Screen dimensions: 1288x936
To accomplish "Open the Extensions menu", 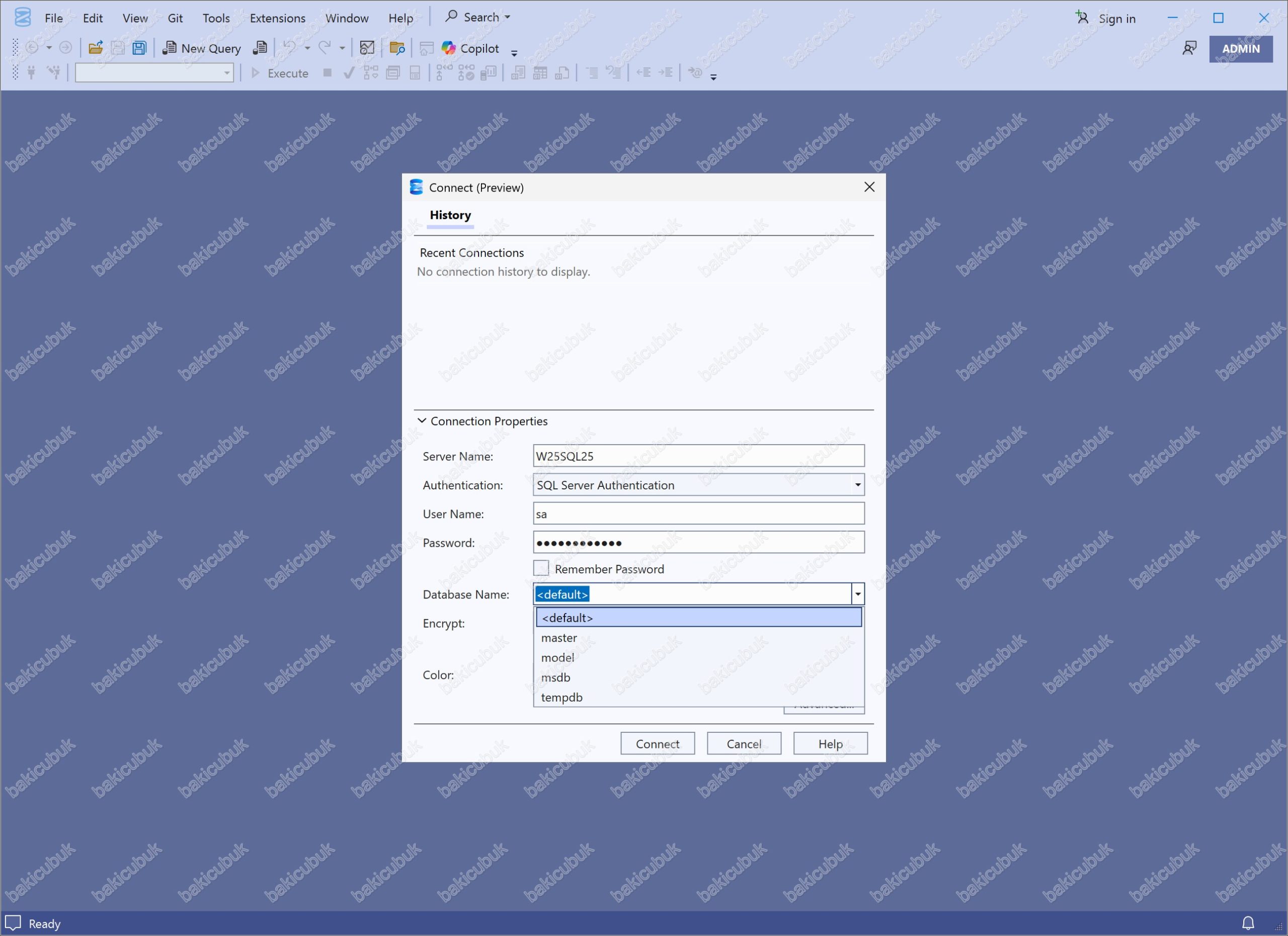I will pos(278,18).
